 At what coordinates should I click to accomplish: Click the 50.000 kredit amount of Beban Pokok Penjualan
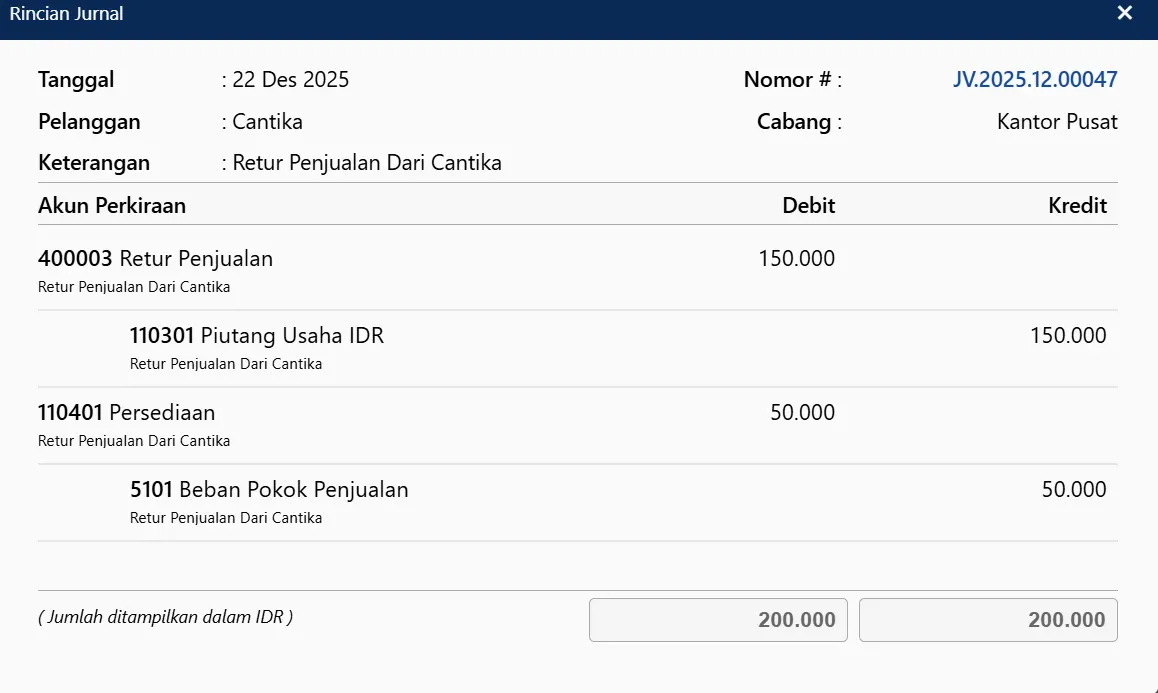[1073, 490]
